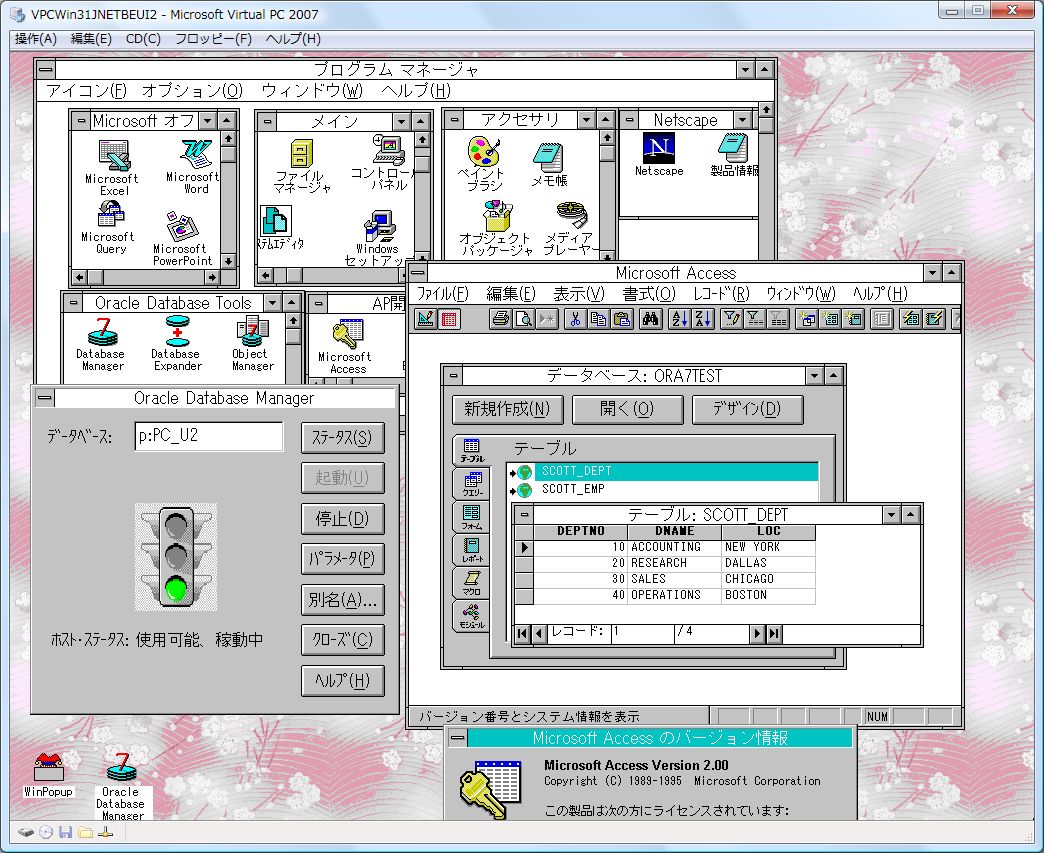Click the Find binoculars icon in Access
This screenshot has width=1044, height=853.
tap(651, 320)
